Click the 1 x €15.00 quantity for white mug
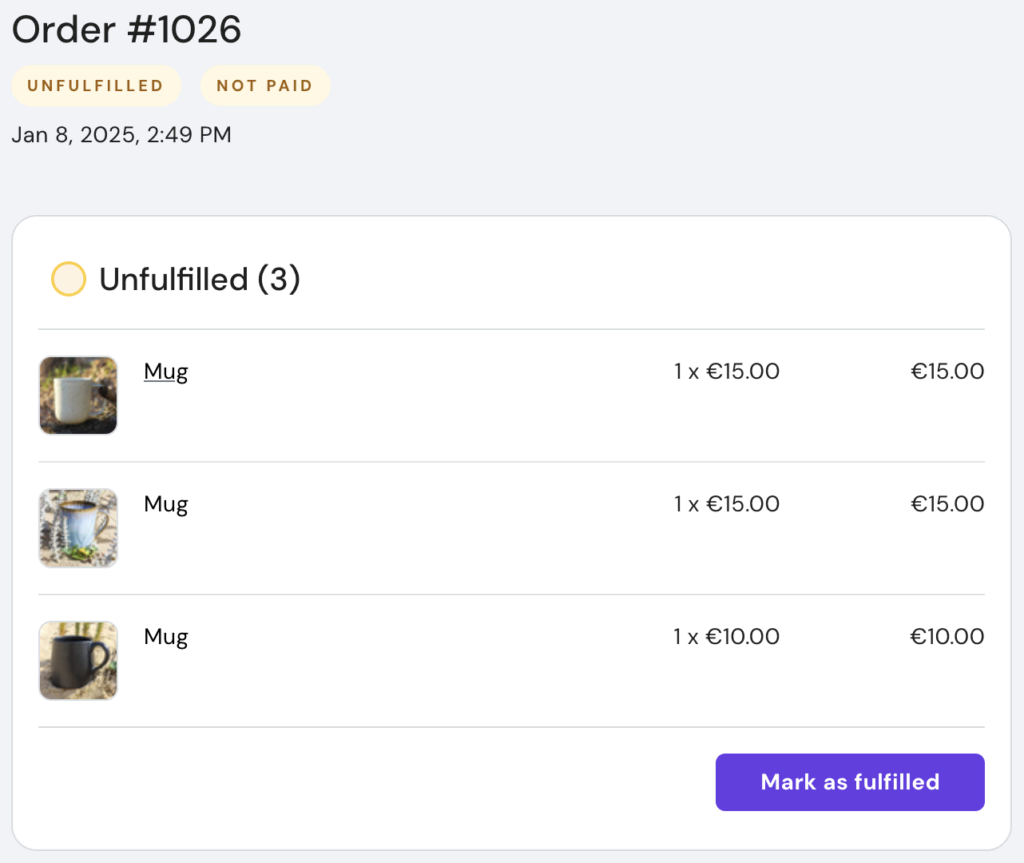 (726, 372)
